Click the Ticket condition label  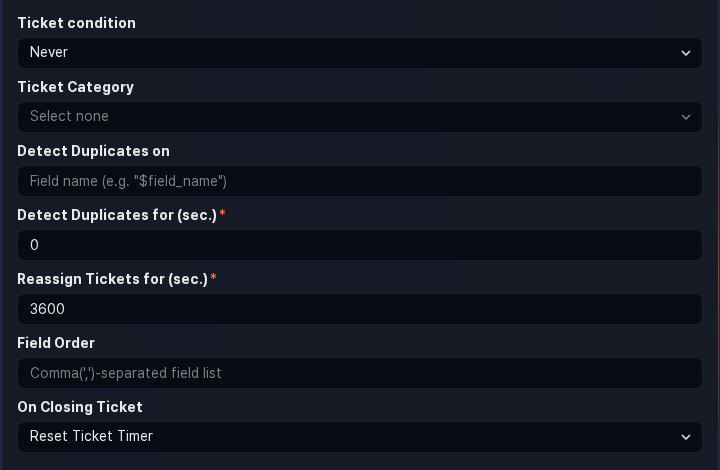point(76,23)
